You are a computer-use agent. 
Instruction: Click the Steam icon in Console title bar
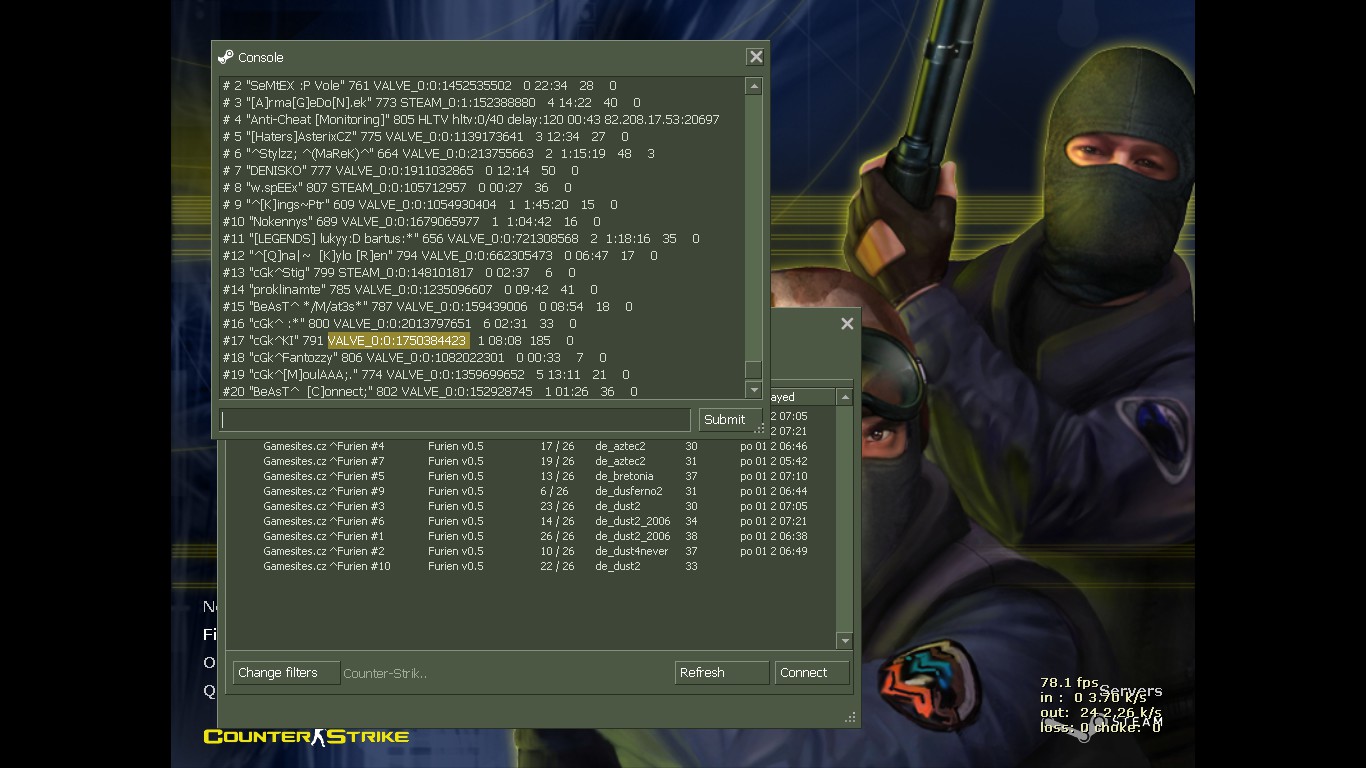225,57
